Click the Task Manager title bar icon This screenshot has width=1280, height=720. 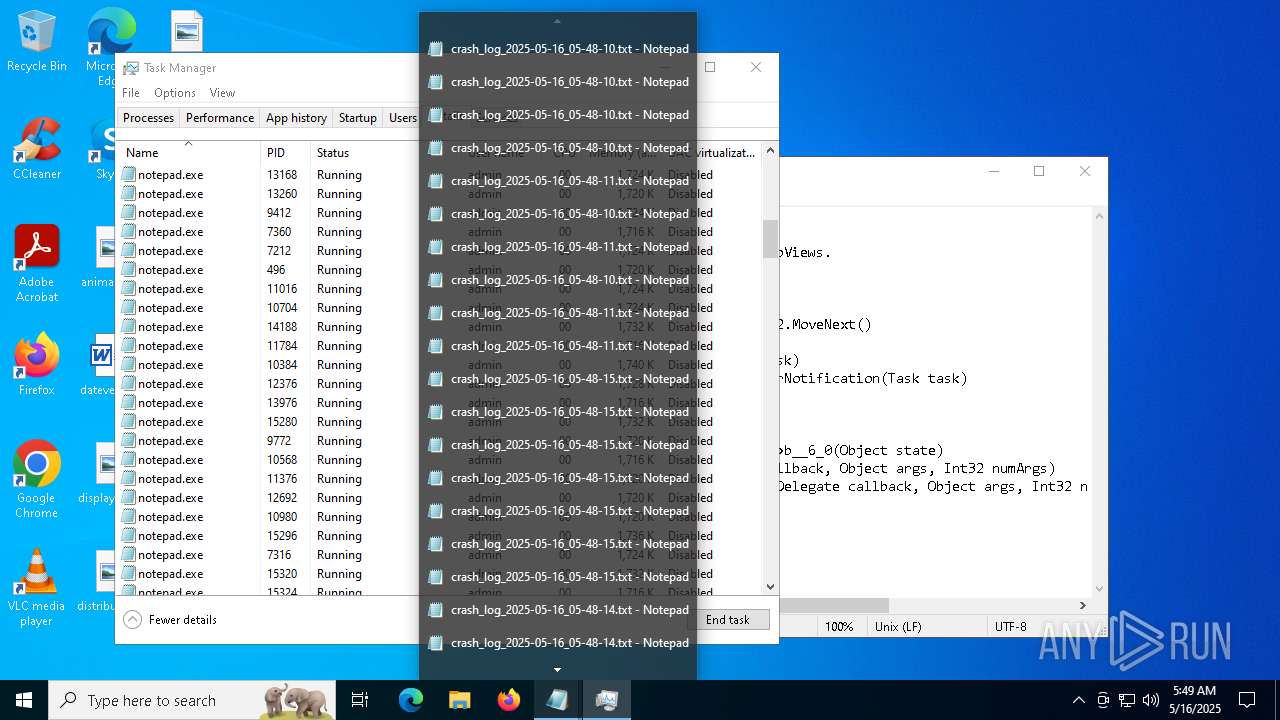(131, 68)
